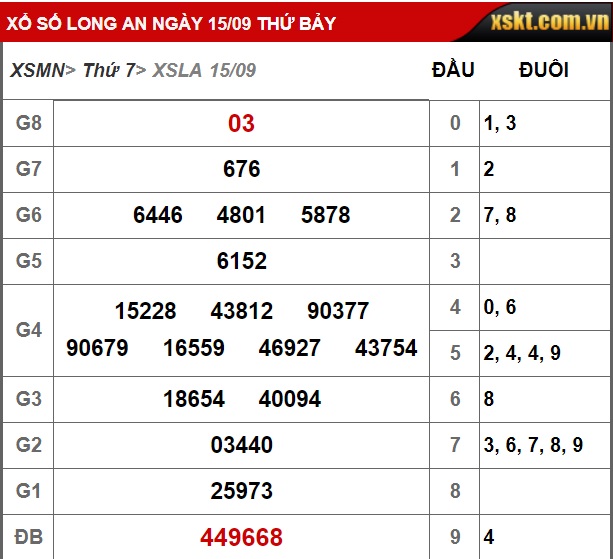Screen dimensions: 613x559
Task: Click the G4 number 43812
Action: (x=241, y=311)
